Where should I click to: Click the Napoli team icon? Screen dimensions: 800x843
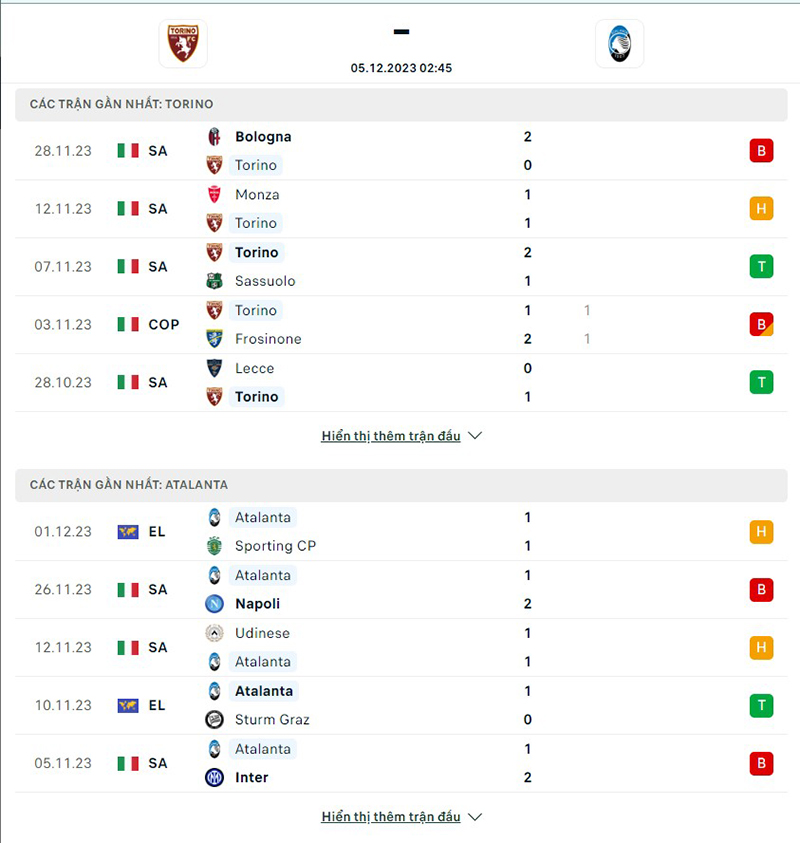point(213,603)
